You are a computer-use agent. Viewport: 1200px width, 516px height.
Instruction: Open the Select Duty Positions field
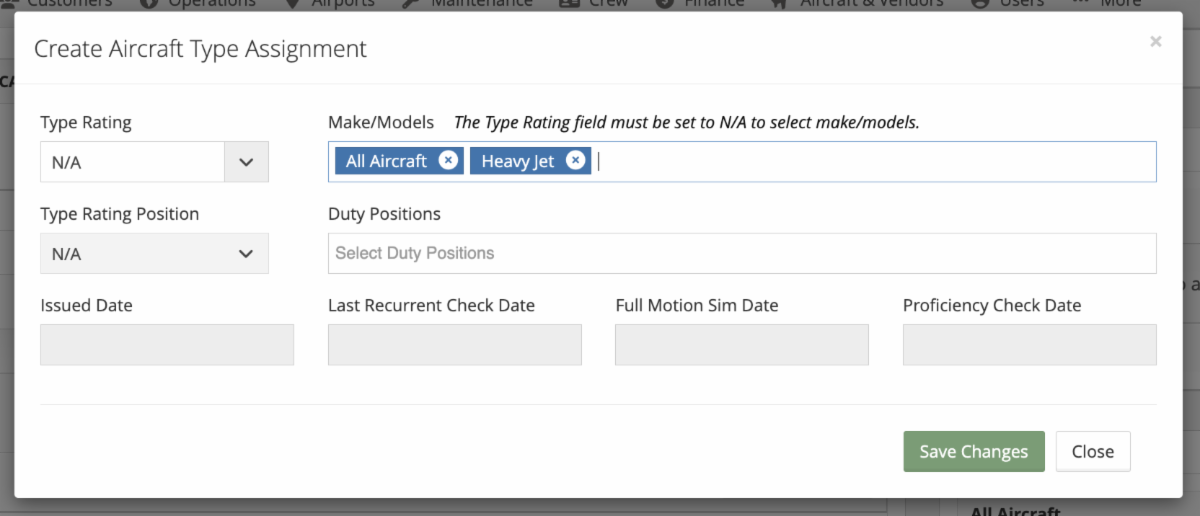[742, 253]
